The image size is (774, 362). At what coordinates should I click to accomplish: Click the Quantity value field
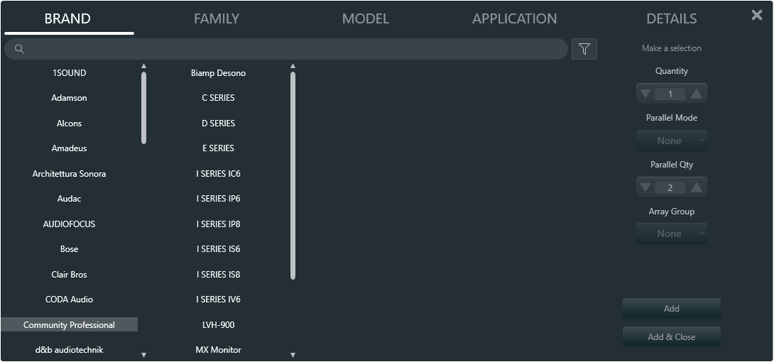click(670, 94)
